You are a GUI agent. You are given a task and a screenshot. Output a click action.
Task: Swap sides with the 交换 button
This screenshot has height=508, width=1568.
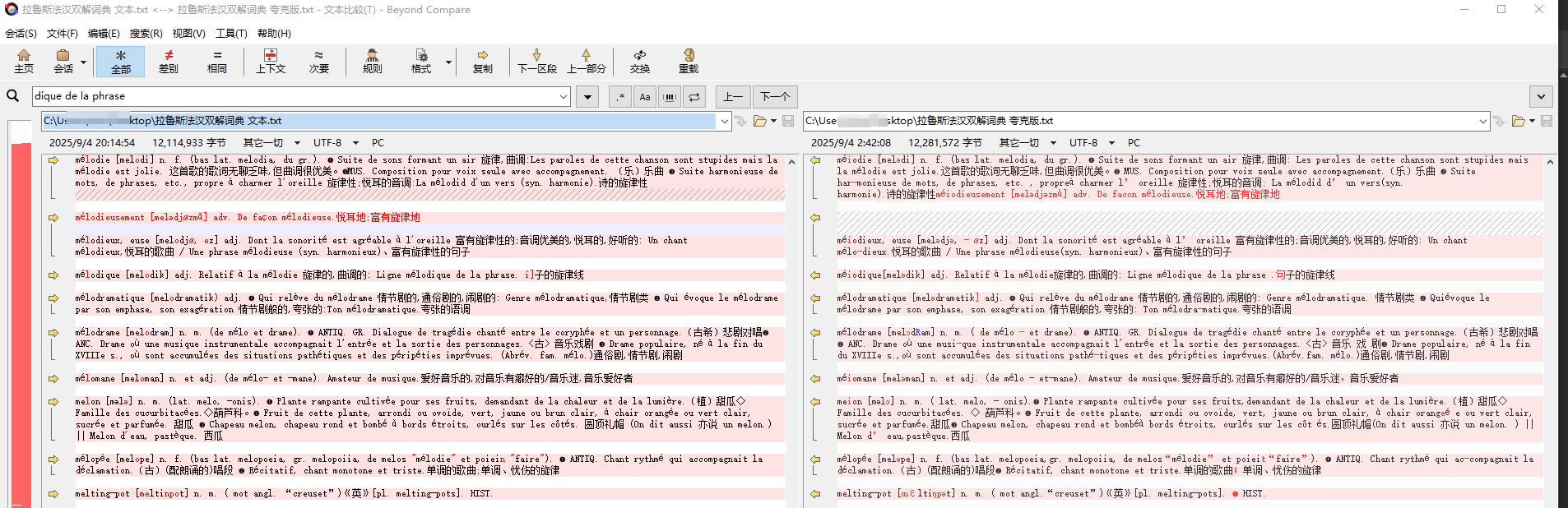click(x=640, y=62)
